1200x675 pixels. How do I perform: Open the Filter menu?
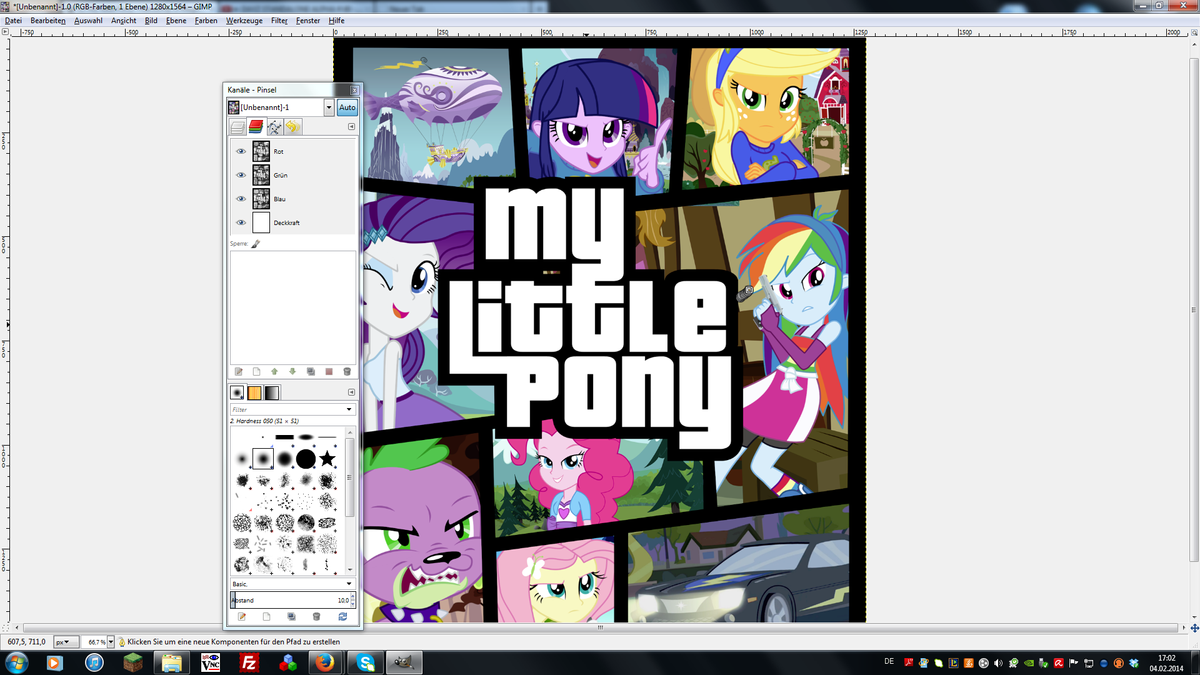tap(280, 20)
